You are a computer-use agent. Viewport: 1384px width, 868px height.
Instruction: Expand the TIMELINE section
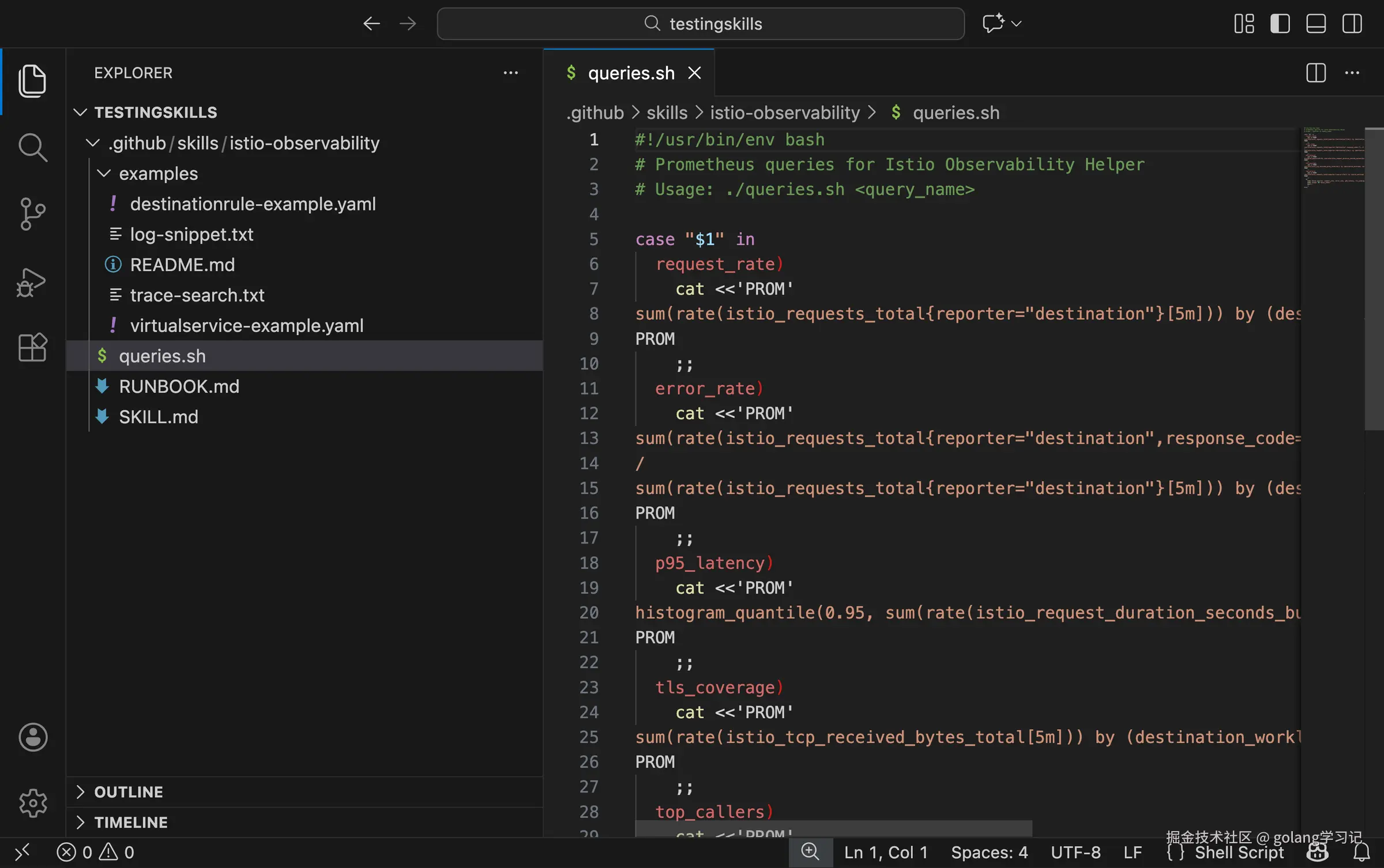(x=131, y=822)
